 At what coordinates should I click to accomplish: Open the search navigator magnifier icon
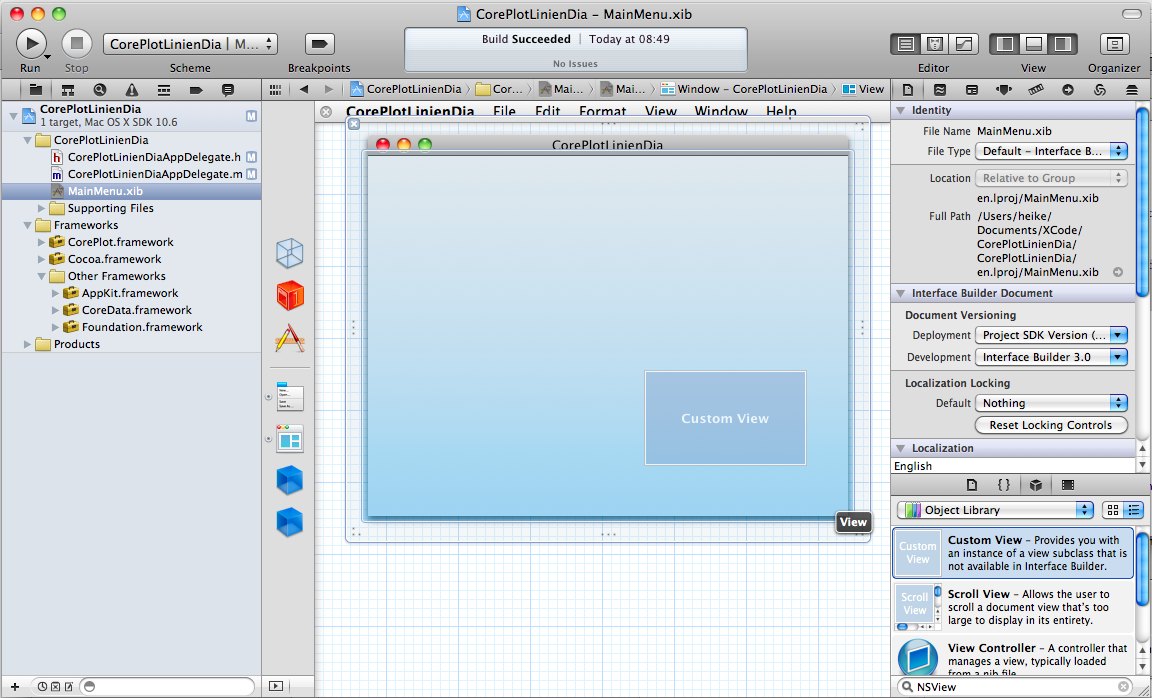point(99,90)
